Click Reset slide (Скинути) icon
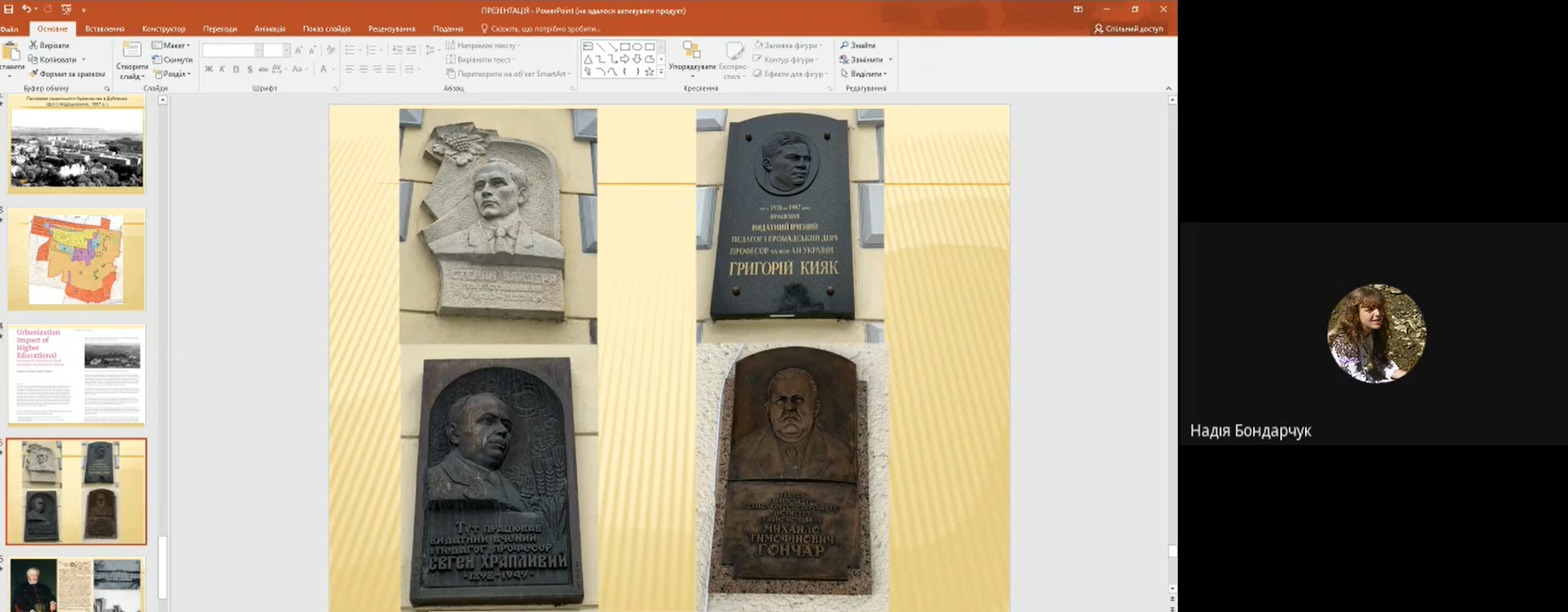The height and width of the screenshot is (612, 1568). [x=172, y=59]
